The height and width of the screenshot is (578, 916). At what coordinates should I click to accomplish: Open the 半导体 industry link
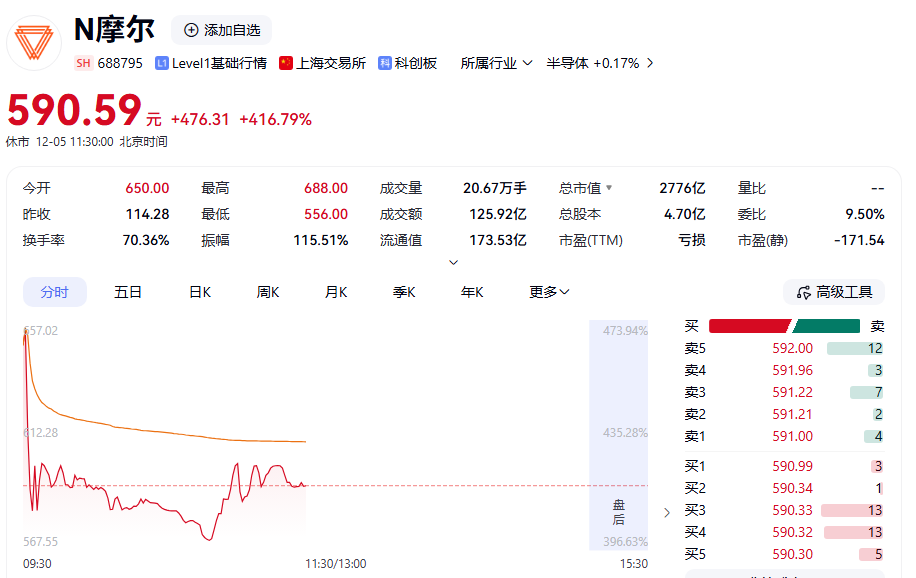point(567,63)
